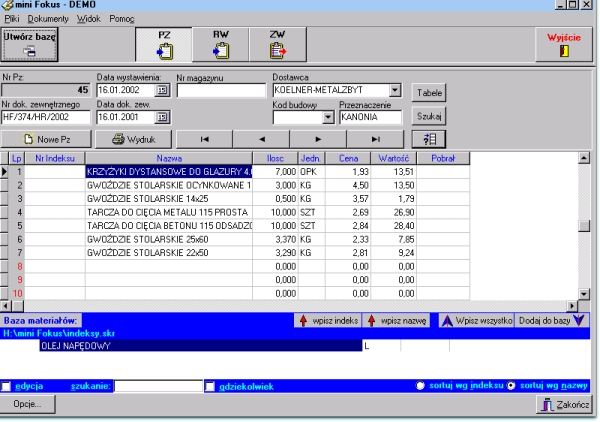Expand the Dostawca dropdown
The image size is (600, 422).
click(395, 90)
